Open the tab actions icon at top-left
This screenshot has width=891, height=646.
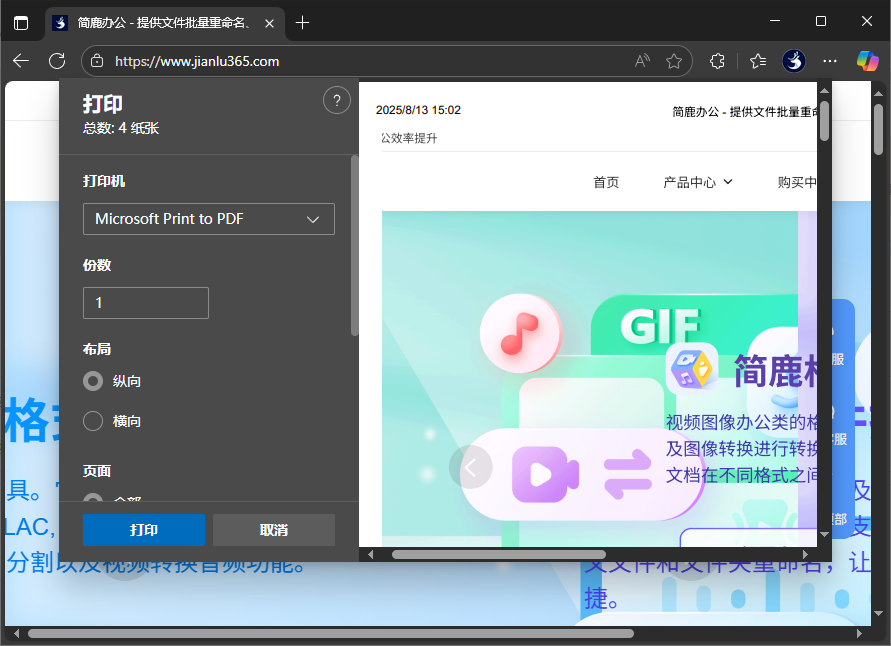click(21, 21)
